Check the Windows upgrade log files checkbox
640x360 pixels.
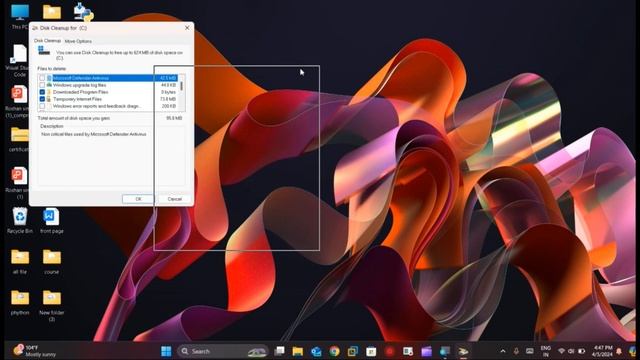42,85
